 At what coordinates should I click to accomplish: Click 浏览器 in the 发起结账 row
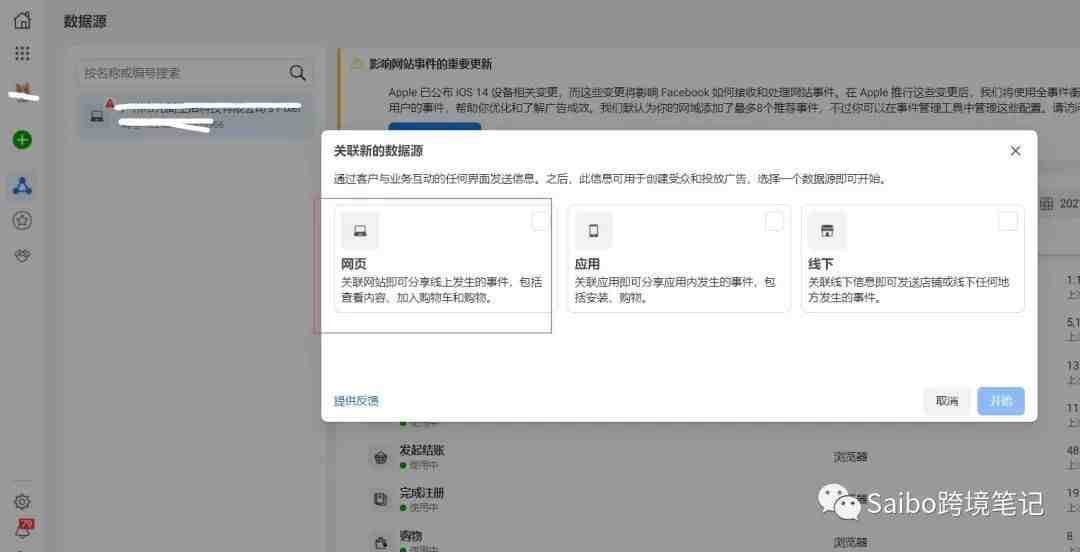point(851,456)
